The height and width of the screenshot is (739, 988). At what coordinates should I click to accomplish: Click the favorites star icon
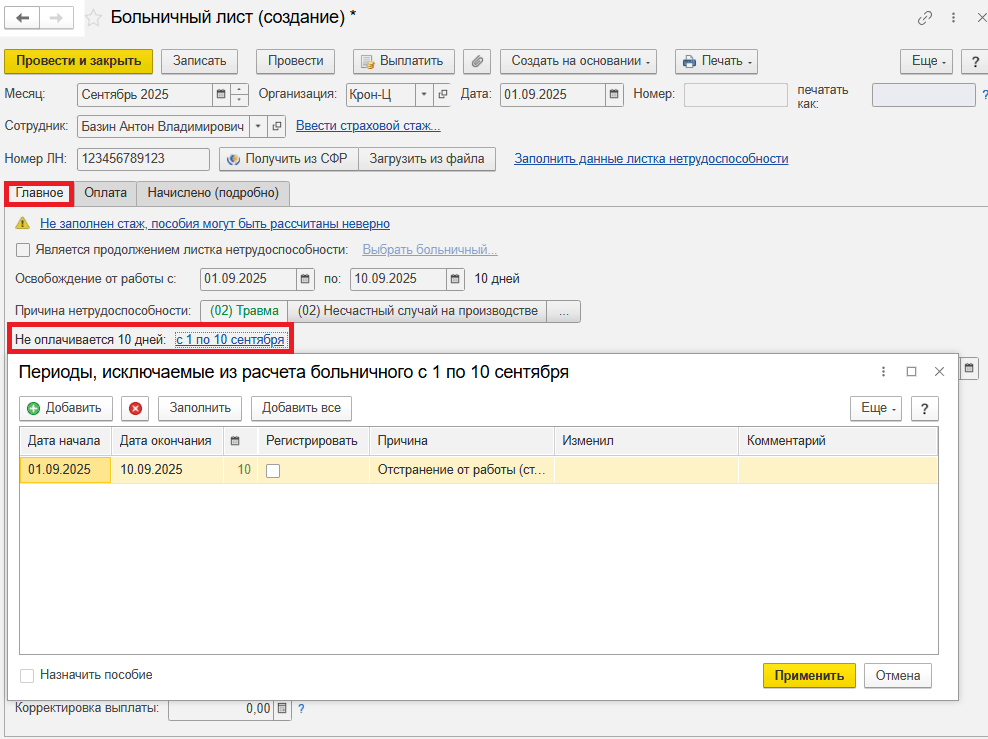point(93,18)
